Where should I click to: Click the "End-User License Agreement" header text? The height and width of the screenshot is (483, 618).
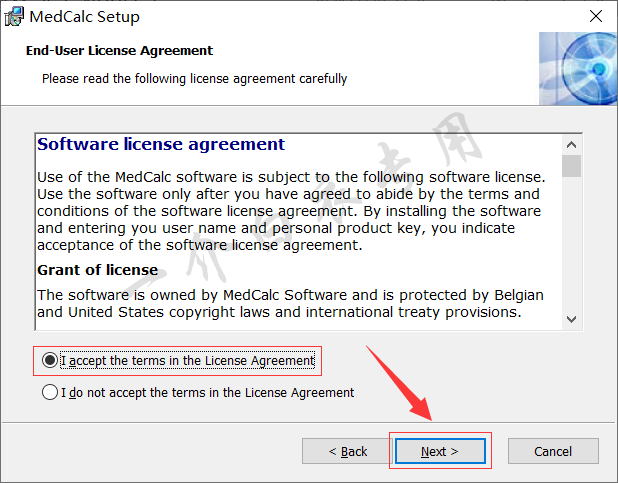click(x=119, y=51)
